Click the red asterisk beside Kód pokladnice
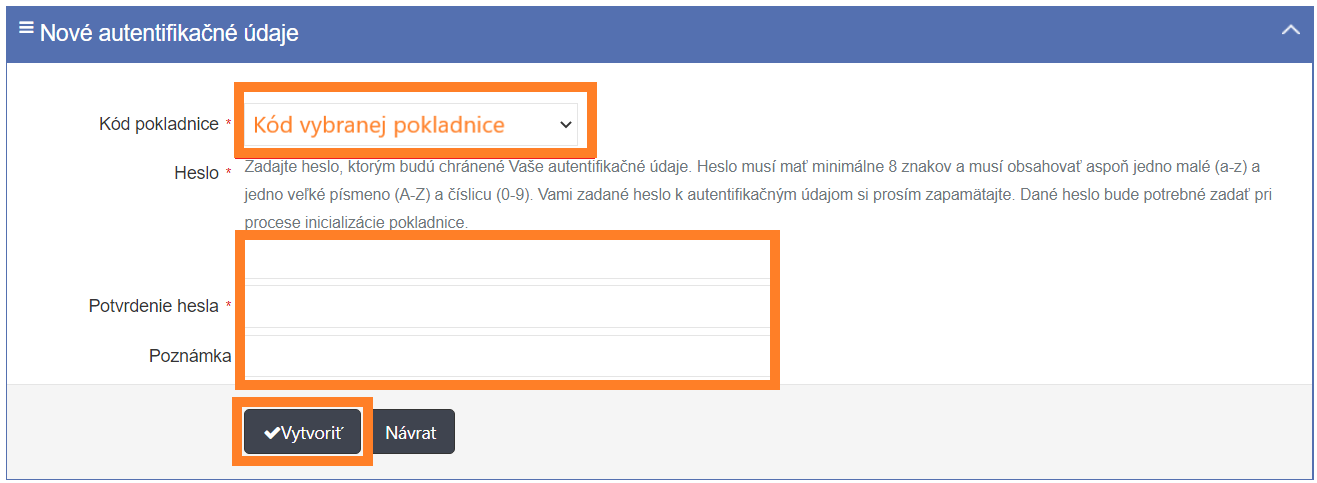1317x483 pixels. 228,125
